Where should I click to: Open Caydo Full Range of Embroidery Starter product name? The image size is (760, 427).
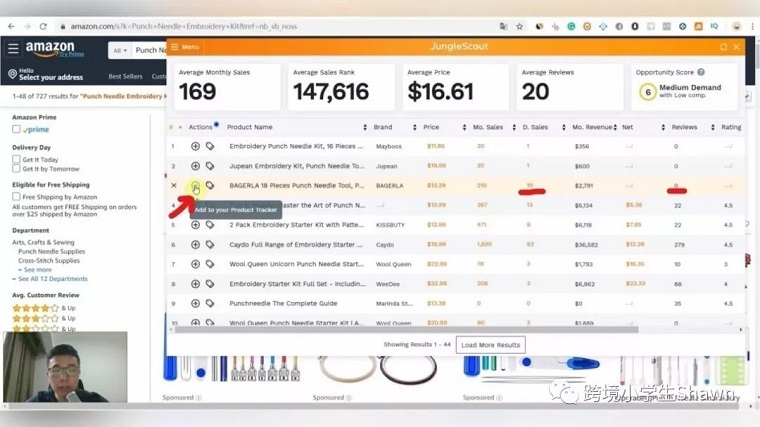pyautogui.click(x=296, y=245)
